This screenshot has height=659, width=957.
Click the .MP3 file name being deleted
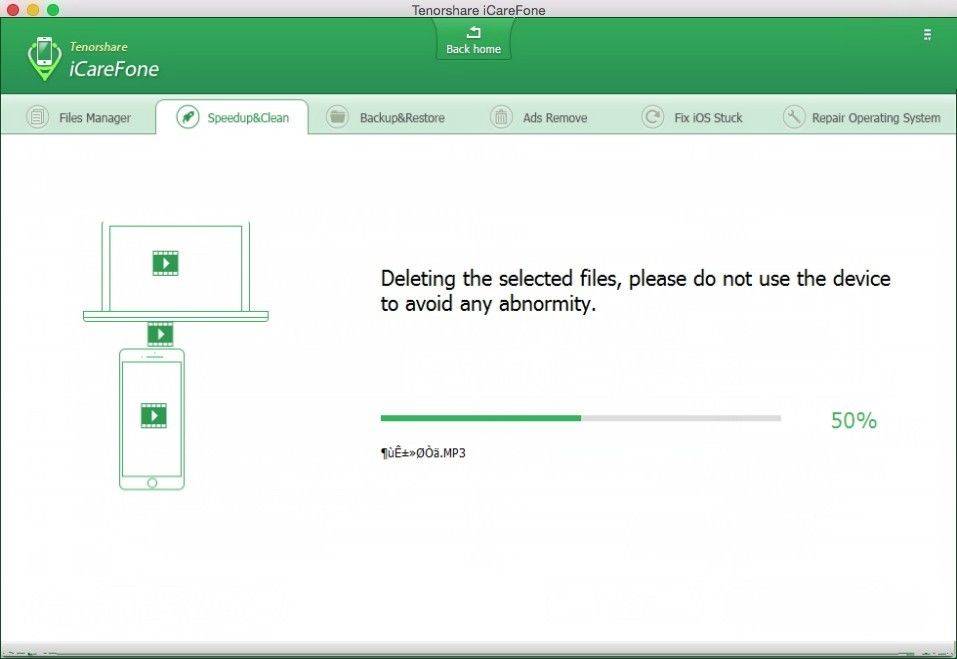tap(423, 453)
